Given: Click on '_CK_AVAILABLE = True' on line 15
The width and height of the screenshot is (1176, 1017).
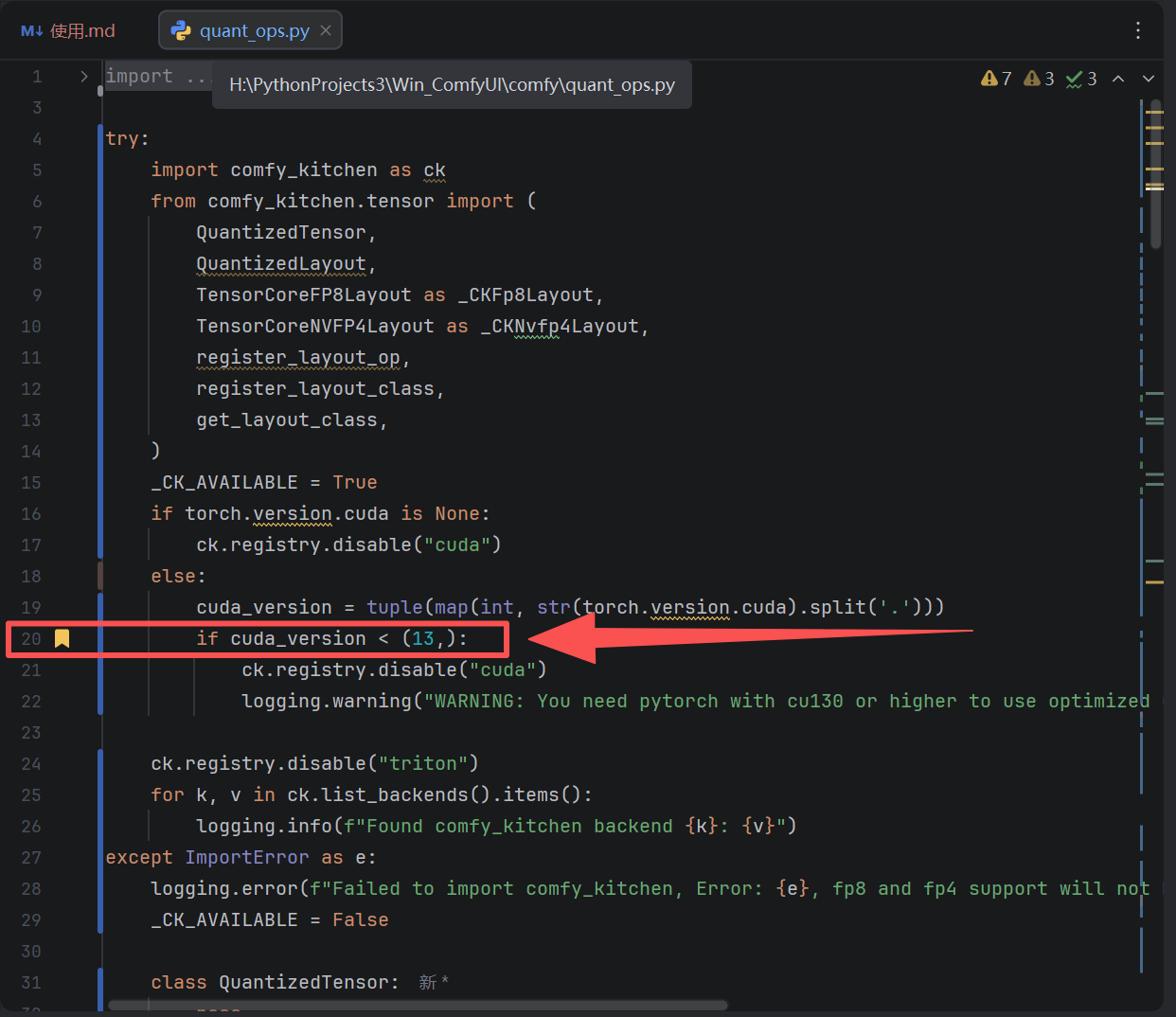Looking at the screenshot, I should coord(264,482).
